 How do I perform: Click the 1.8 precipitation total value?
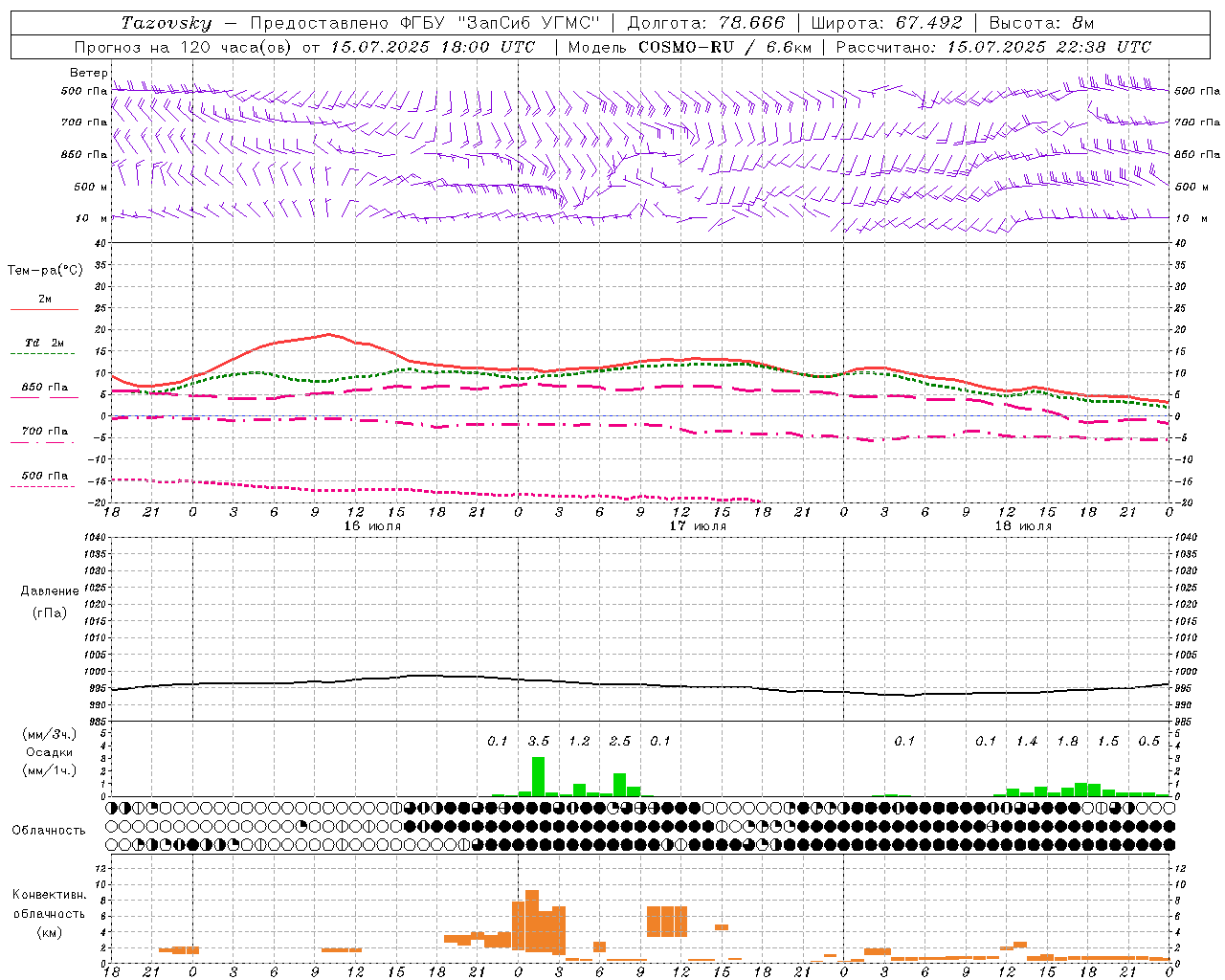1067,741
